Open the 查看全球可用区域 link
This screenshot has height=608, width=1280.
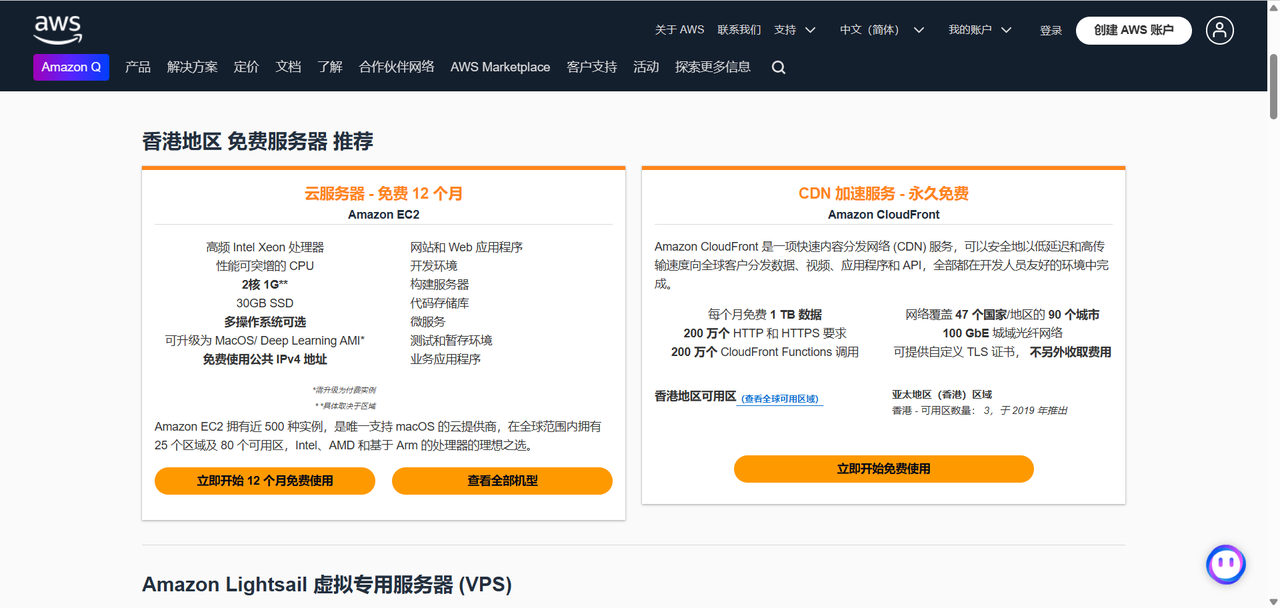pyautogui.click(x=780, y=399)
